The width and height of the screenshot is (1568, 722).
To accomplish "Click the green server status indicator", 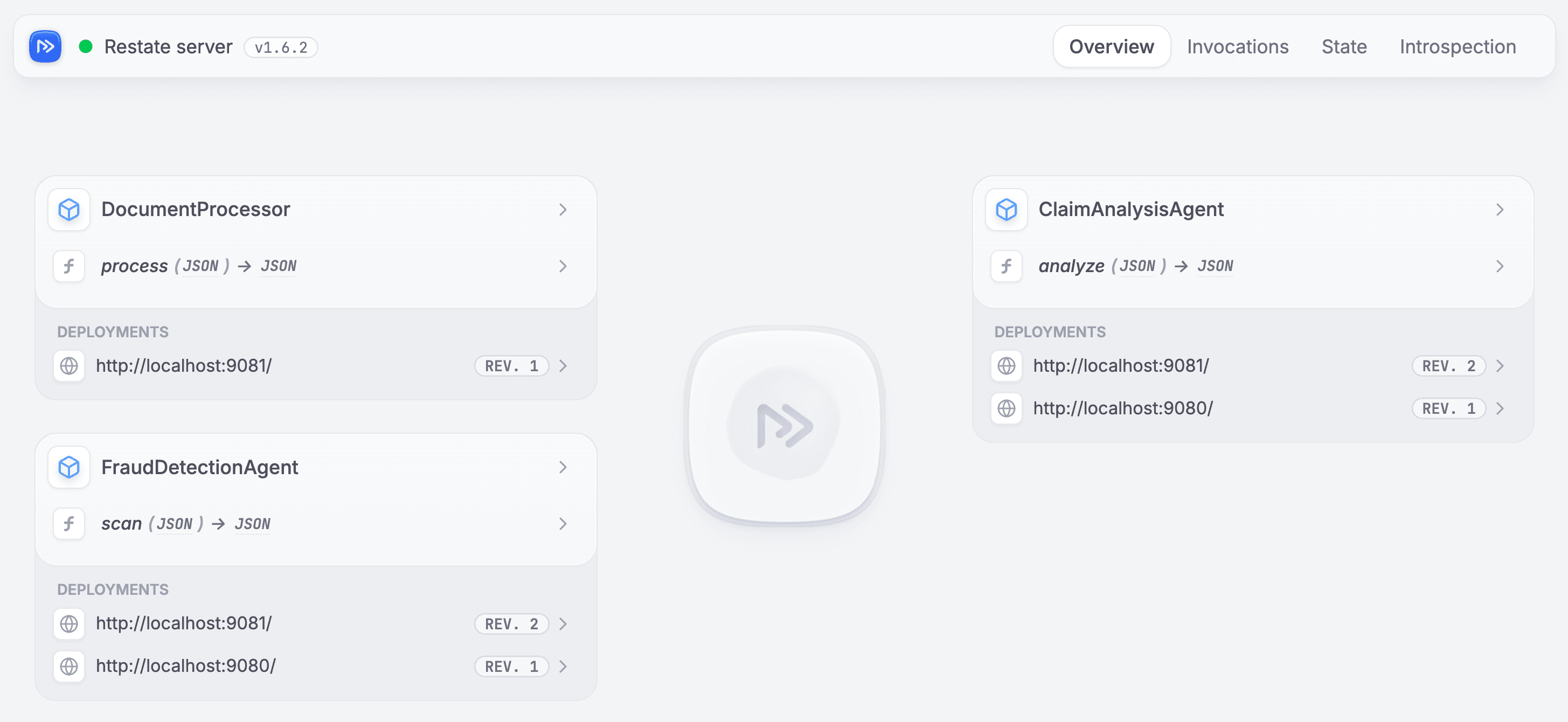I will click(86, 46).
